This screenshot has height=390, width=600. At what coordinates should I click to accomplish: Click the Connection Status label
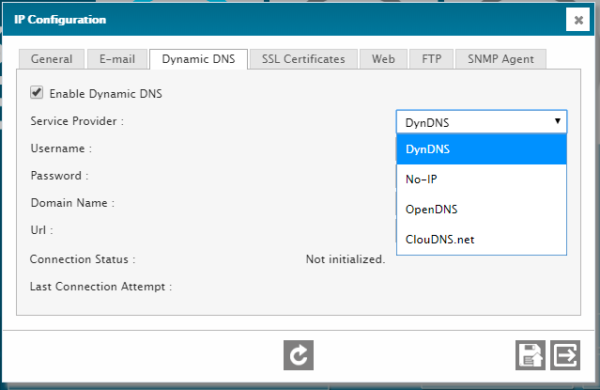point(83,259)
